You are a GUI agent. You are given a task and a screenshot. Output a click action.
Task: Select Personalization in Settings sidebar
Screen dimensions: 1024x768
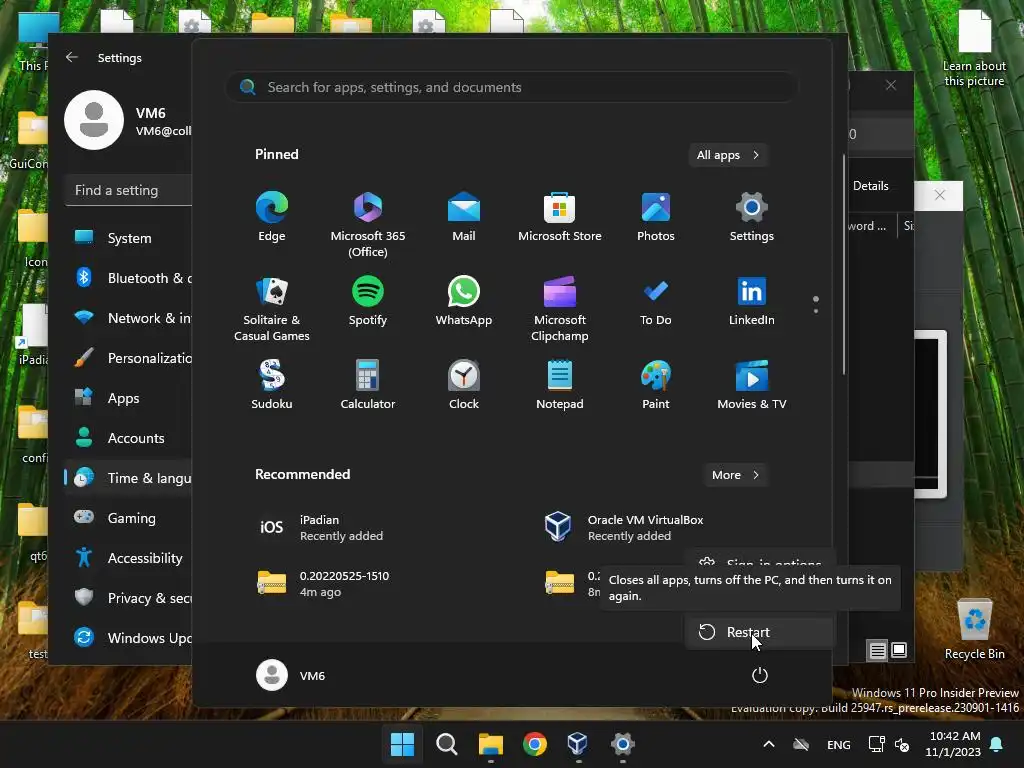[128, 358]
